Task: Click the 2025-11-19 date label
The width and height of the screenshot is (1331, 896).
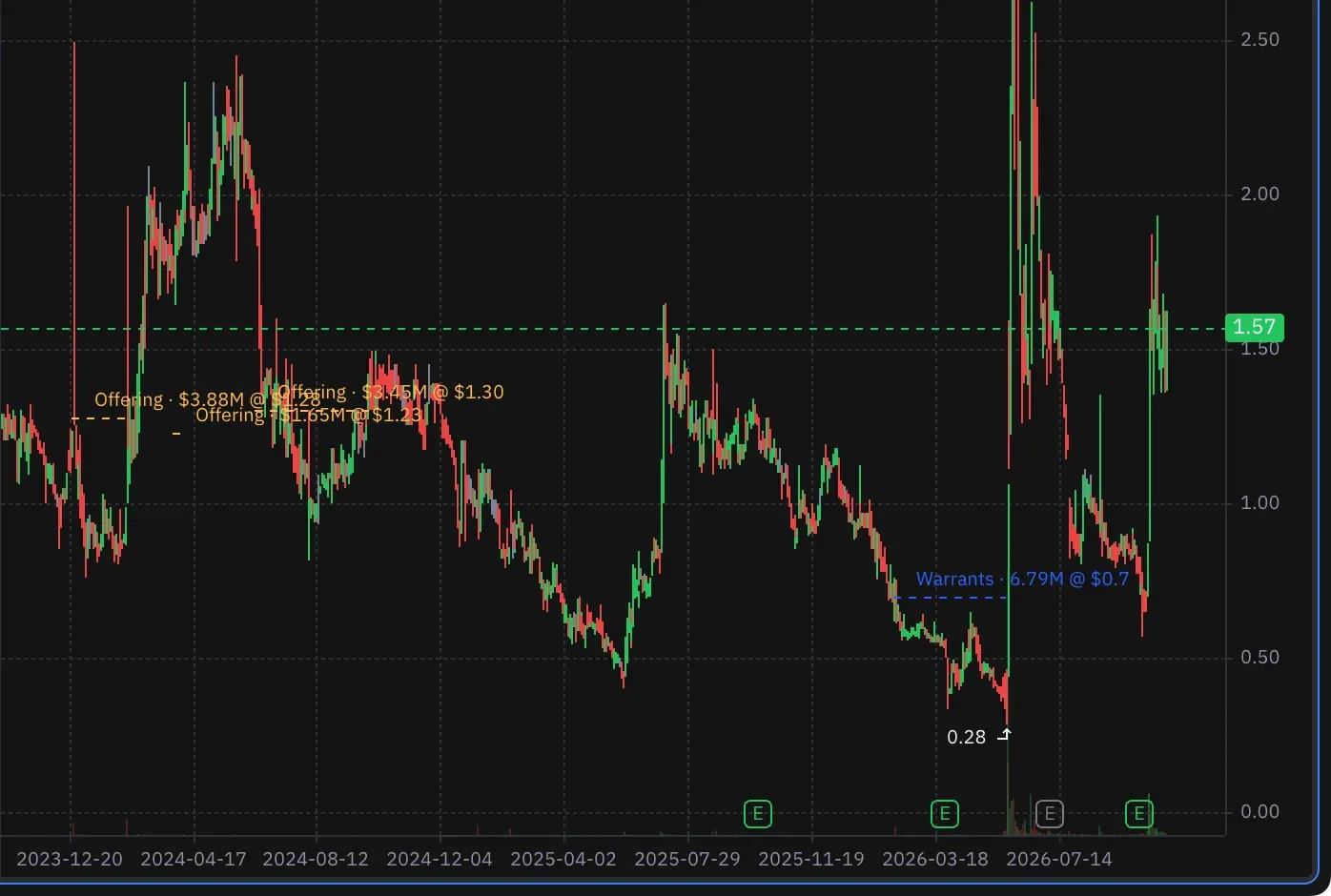Action: click(811, 859)
